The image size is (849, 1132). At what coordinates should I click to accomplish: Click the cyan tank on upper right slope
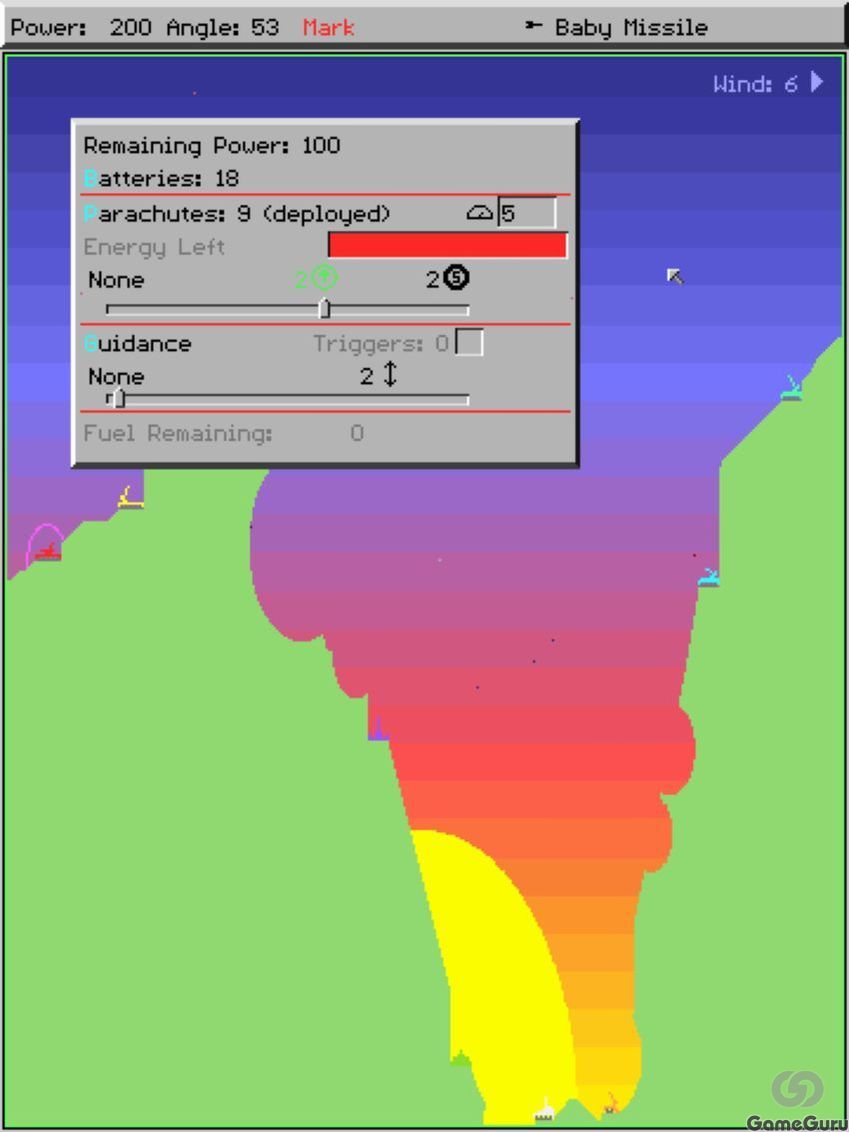point(792,389)
